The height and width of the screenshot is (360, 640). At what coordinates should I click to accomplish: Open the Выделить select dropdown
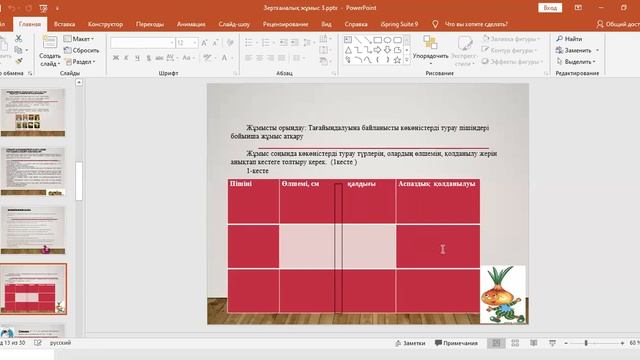[x=576, y=62]
